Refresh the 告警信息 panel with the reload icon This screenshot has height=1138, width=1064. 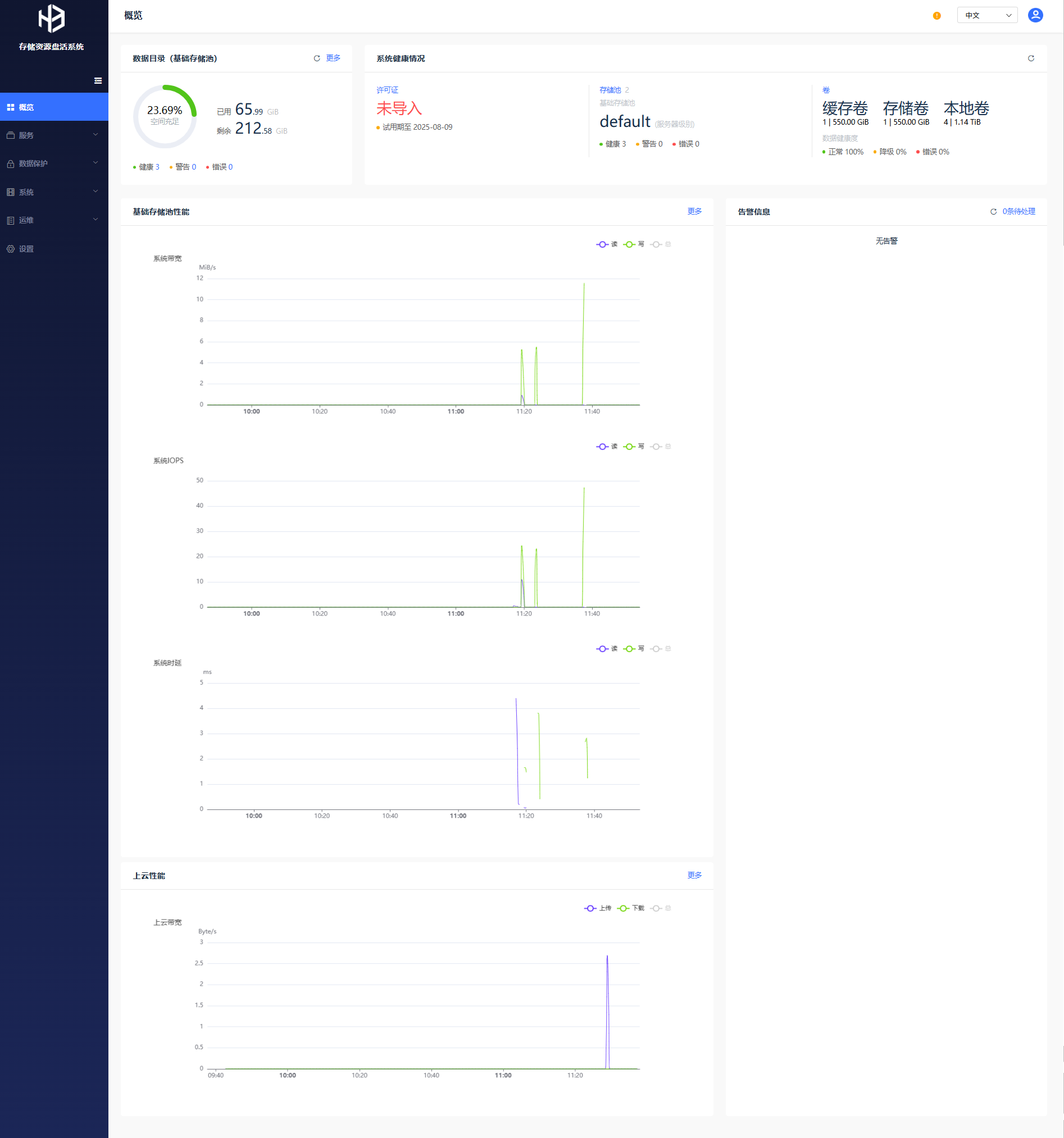(994, 212)
